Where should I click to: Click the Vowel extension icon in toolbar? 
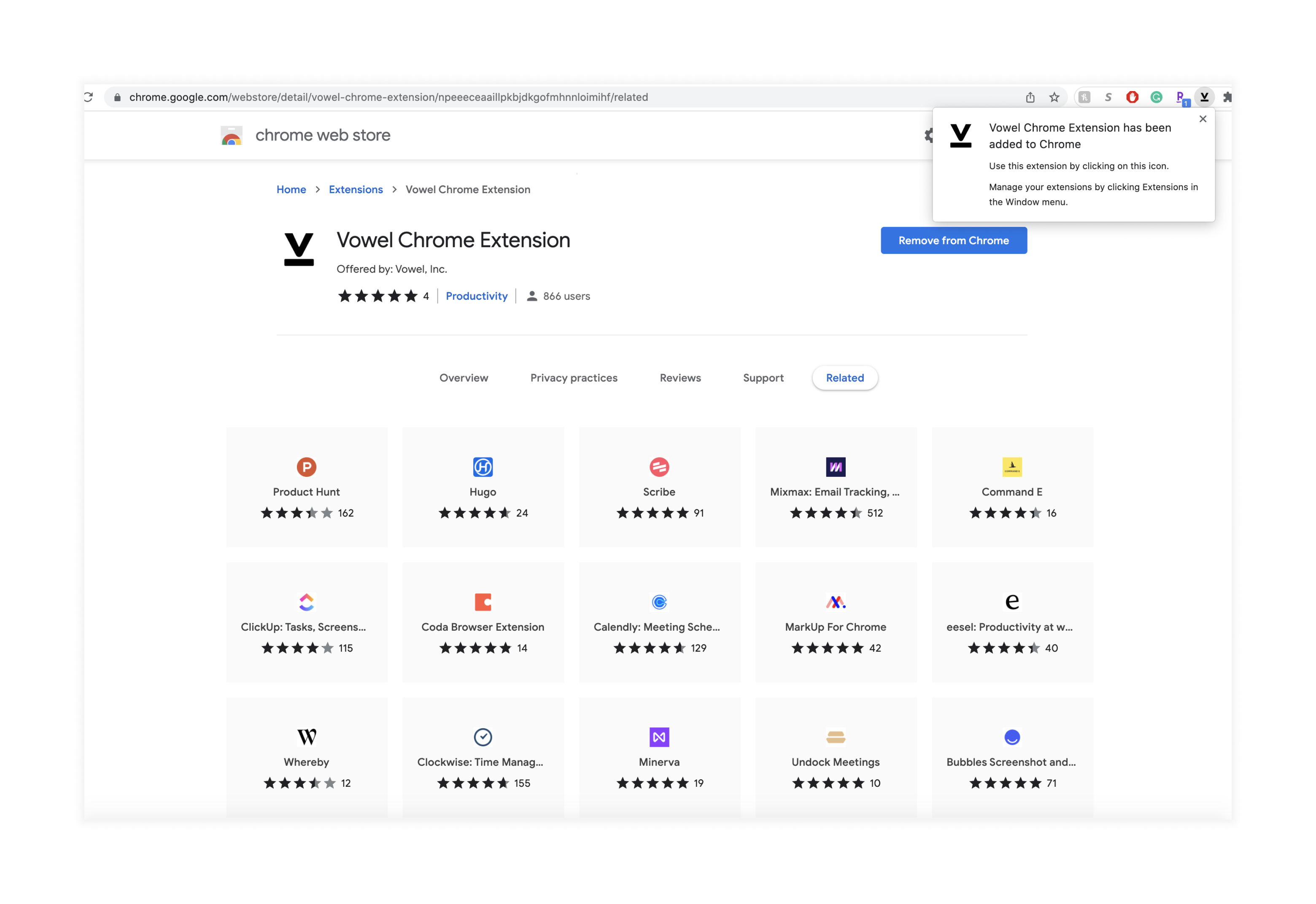[x=1204, y=97]
